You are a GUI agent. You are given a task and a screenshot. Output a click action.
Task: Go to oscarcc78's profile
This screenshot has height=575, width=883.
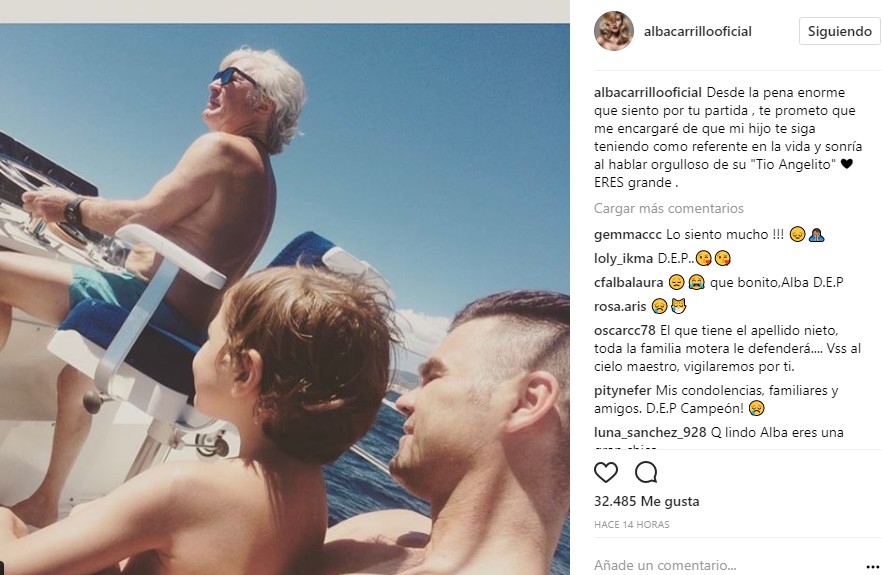point(625,330)
